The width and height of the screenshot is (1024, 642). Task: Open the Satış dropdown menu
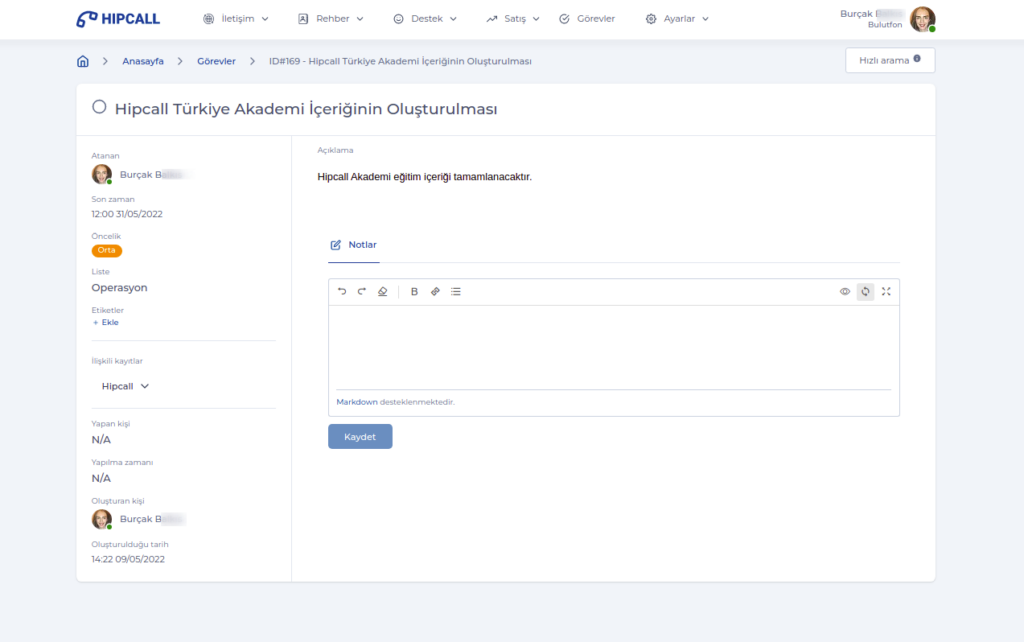click(x=513, y=19)
